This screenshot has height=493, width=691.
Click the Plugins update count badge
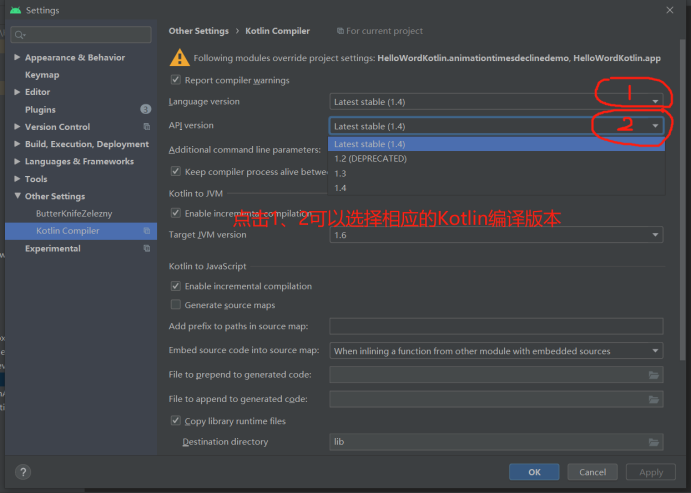click(x=145, y=109)
